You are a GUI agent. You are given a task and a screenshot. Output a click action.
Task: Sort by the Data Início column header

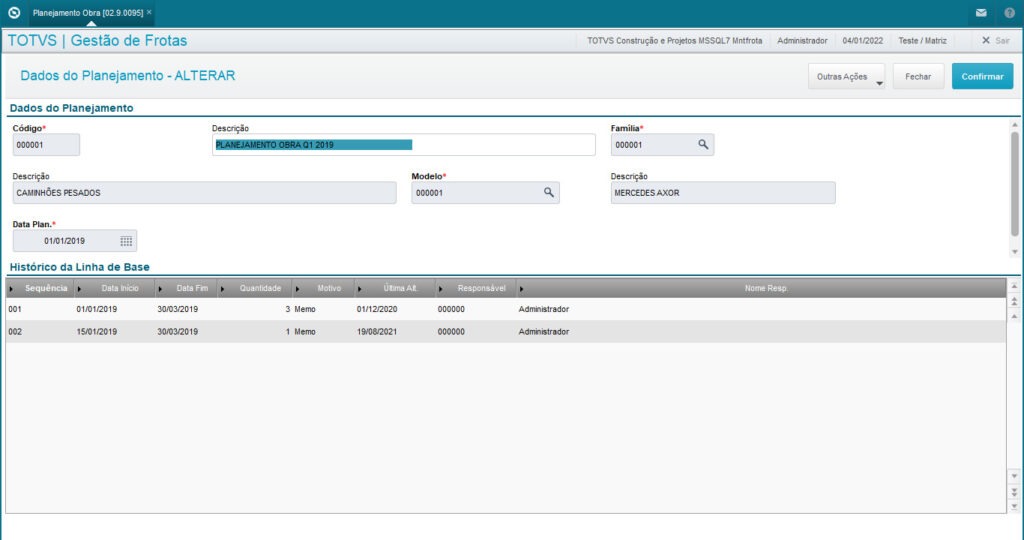(x=114, y=288)
